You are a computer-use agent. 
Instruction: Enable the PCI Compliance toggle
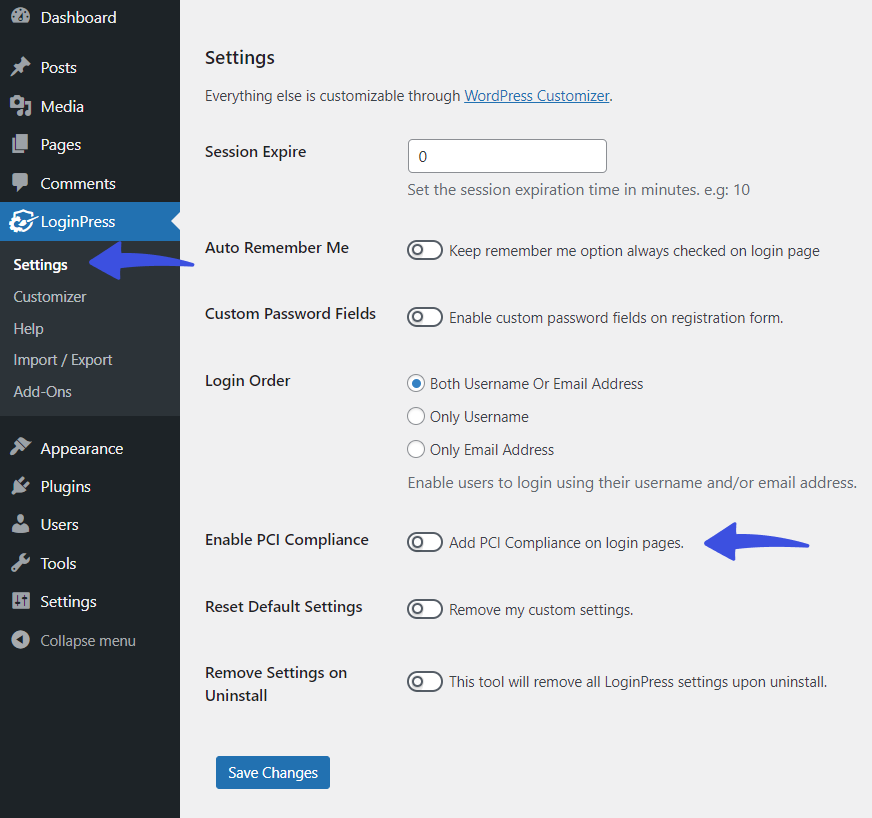click(424, 542)
